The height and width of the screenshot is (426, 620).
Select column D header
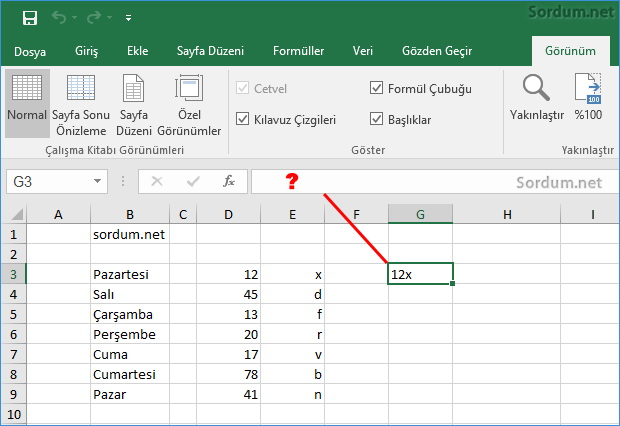[229, 214]
